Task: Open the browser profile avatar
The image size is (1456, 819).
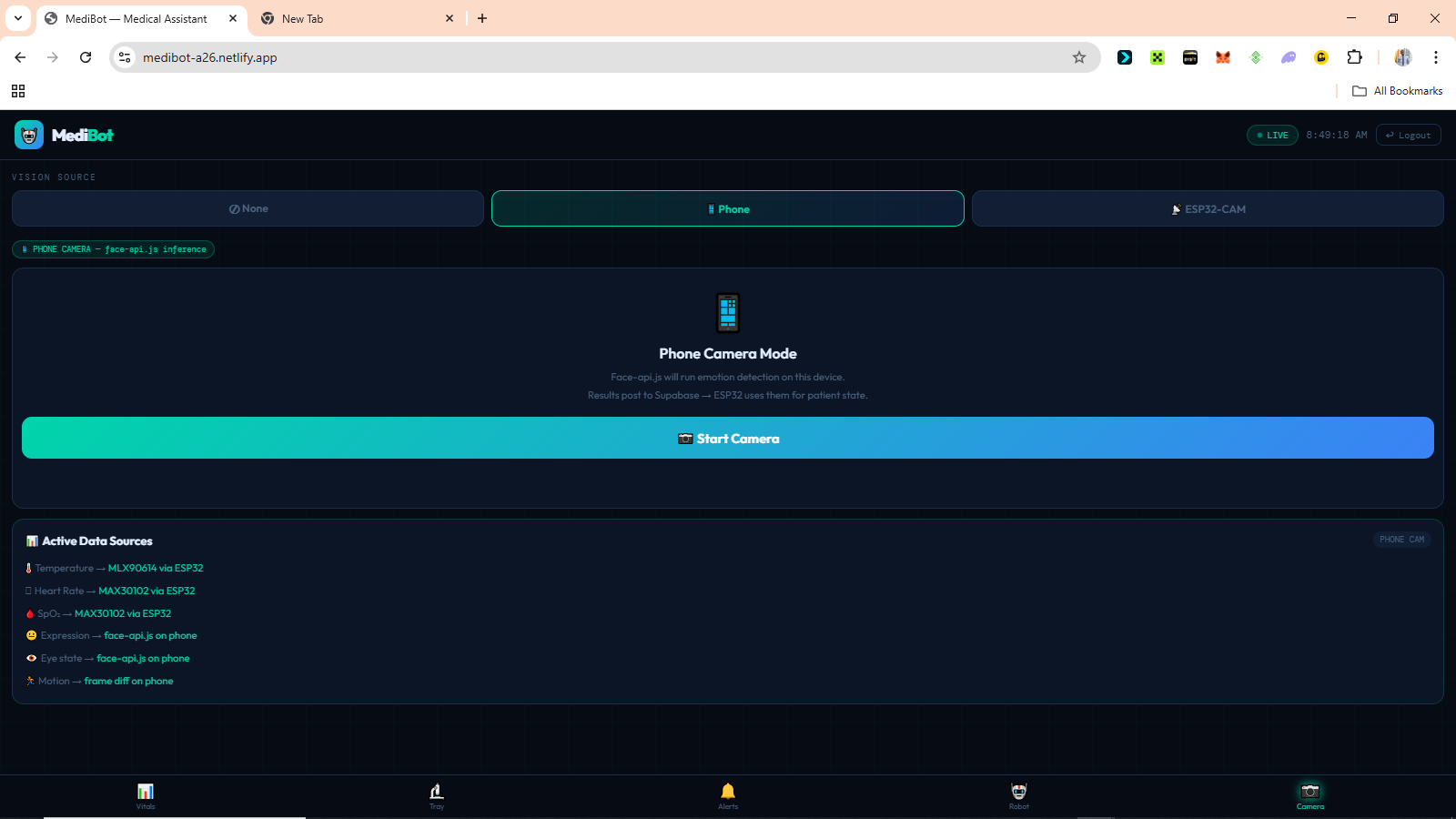Action: click(x=1403, y=57)
